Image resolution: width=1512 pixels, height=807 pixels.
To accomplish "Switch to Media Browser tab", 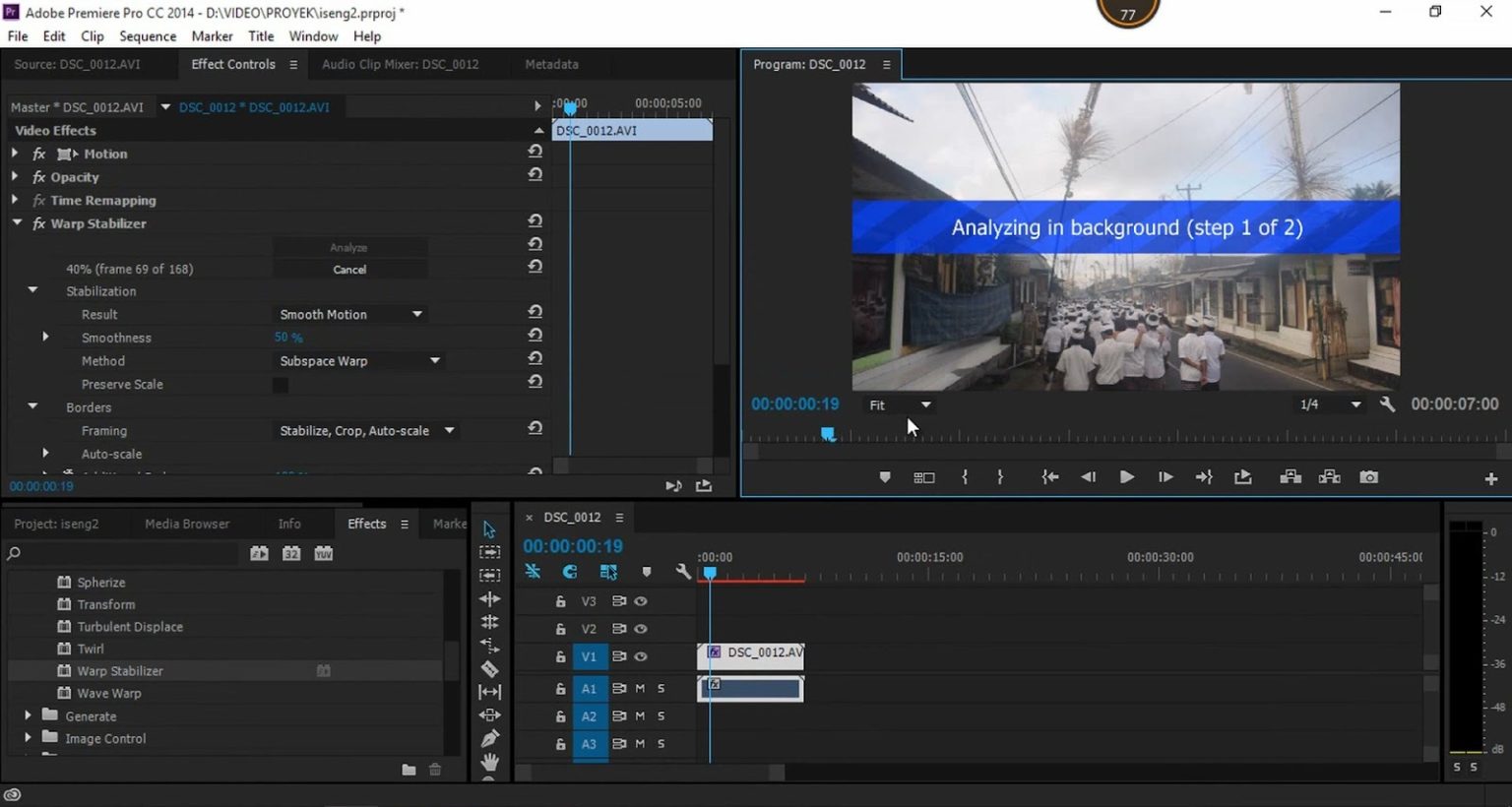I will tap(187, 524).
